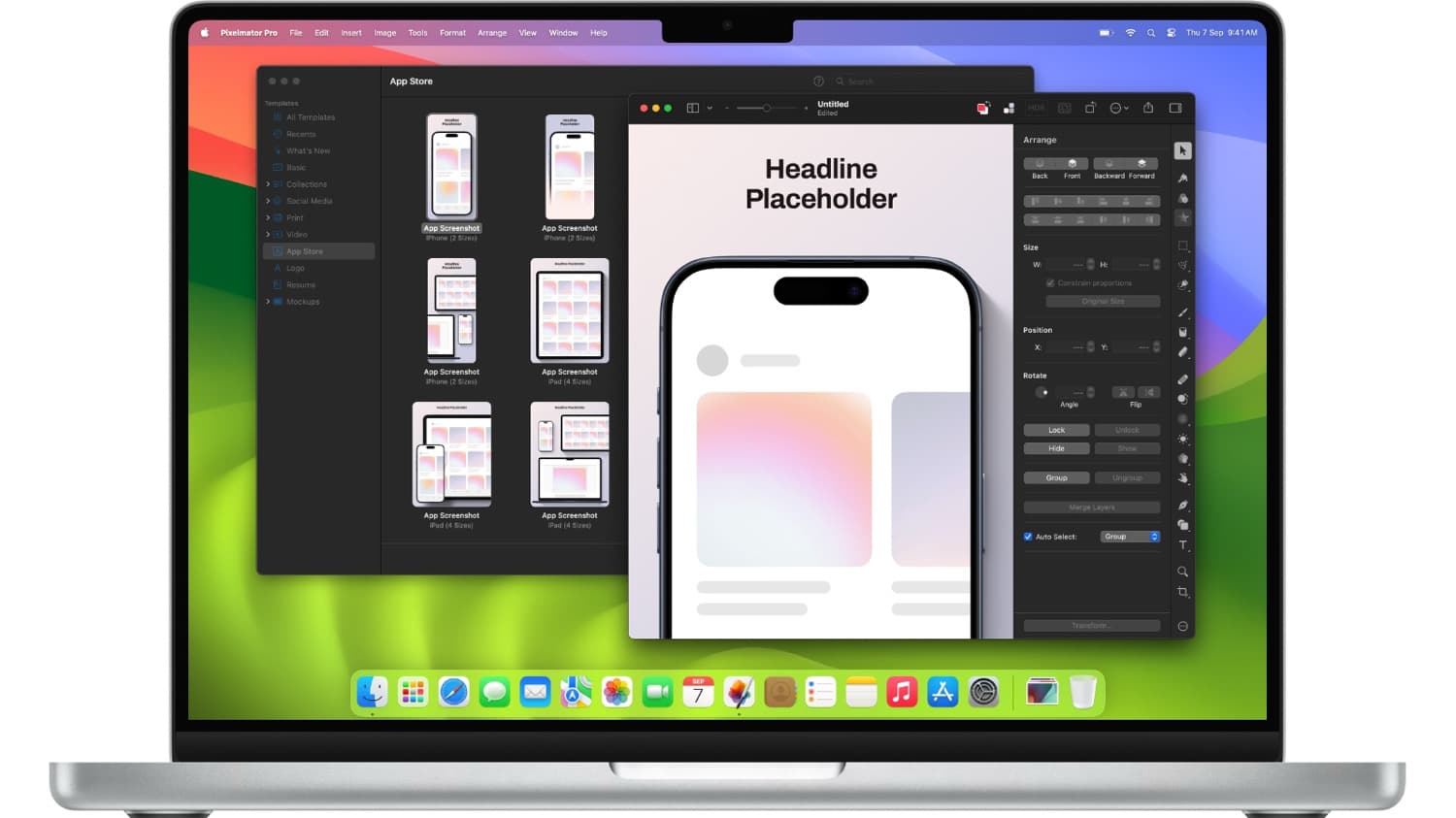Viewport: 1456px width, 818px height.
Task: Select the Arrange arrow tool
Action: point(1182,150)
